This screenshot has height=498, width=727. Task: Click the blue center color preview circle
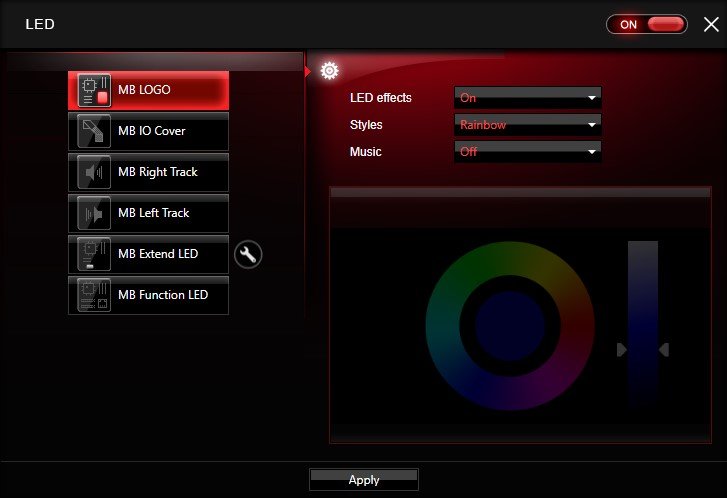(x=510, y=326)
